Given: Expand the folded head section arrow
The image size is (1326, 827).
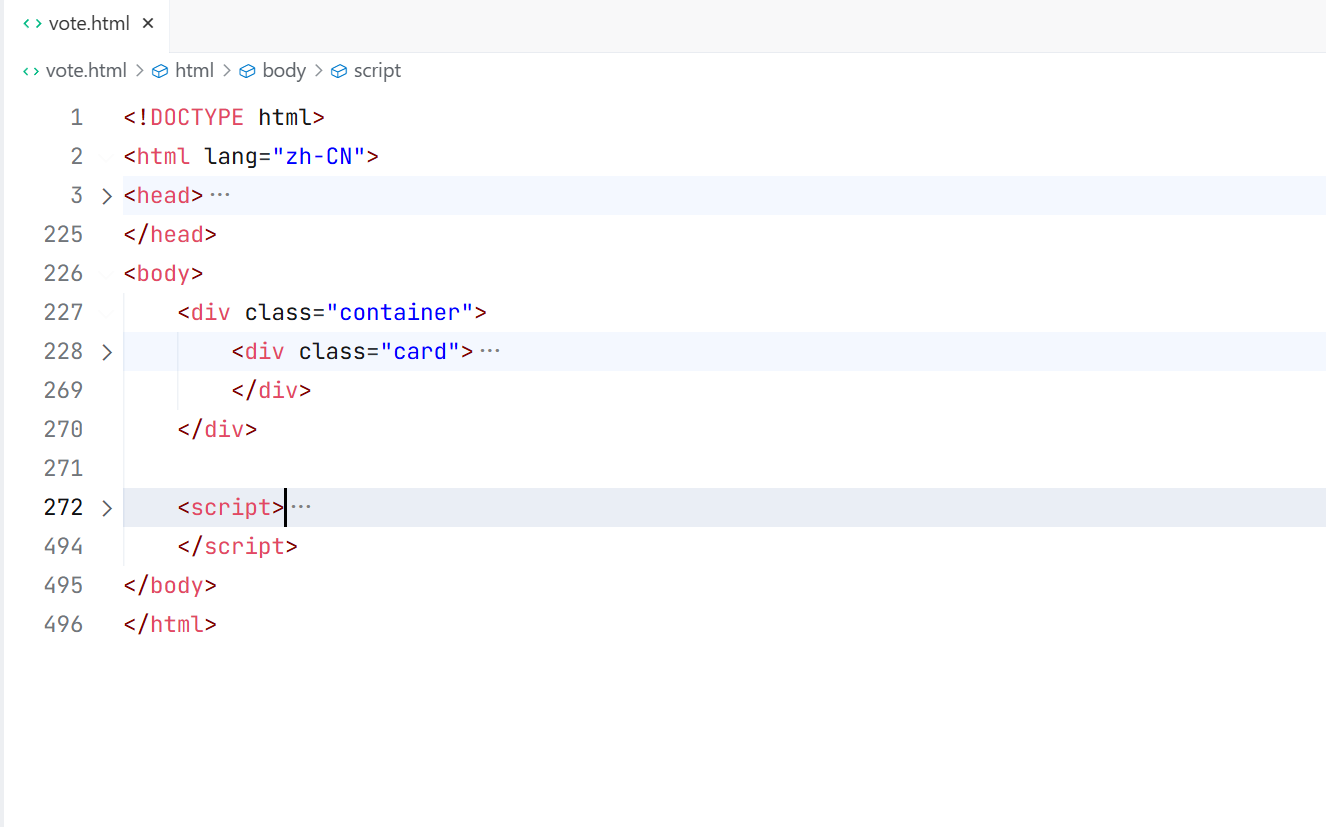Looking at the screenshot, I should (107, 196).
